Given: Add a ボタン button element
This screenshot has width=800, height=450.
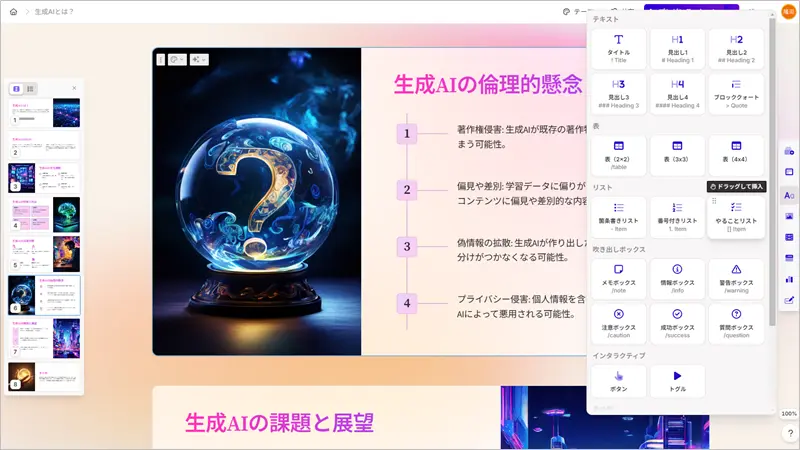Looking at the screenshot, I should (x=619, y=381).
